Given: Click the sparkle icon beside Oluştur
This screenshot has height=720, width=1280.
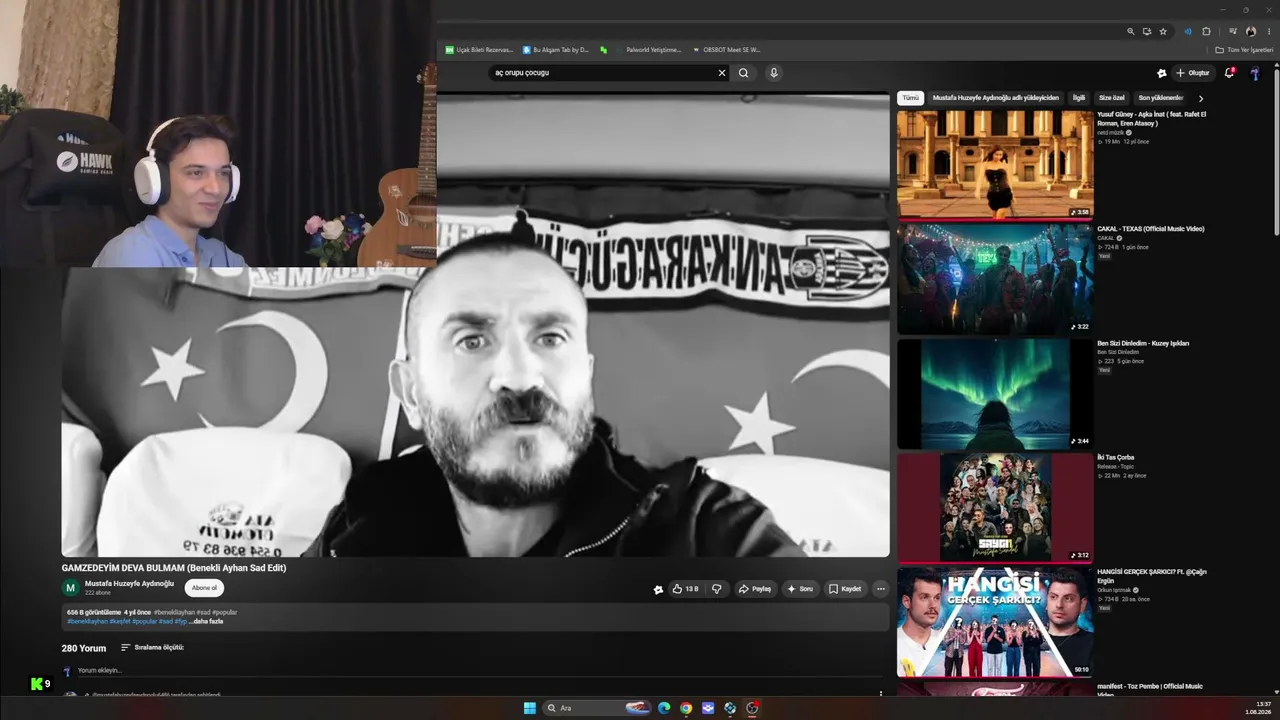Looking at the screenshot, I should pyautogui.click(x=1161, y=73).
